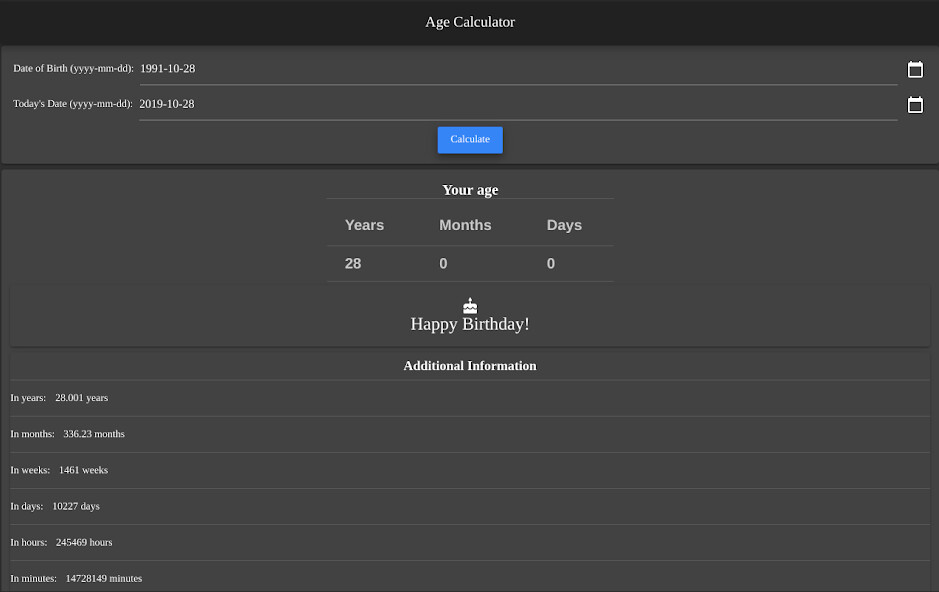Select the Date of Birth input field
This screenshot has height=592, width=939.
(400, 68)
